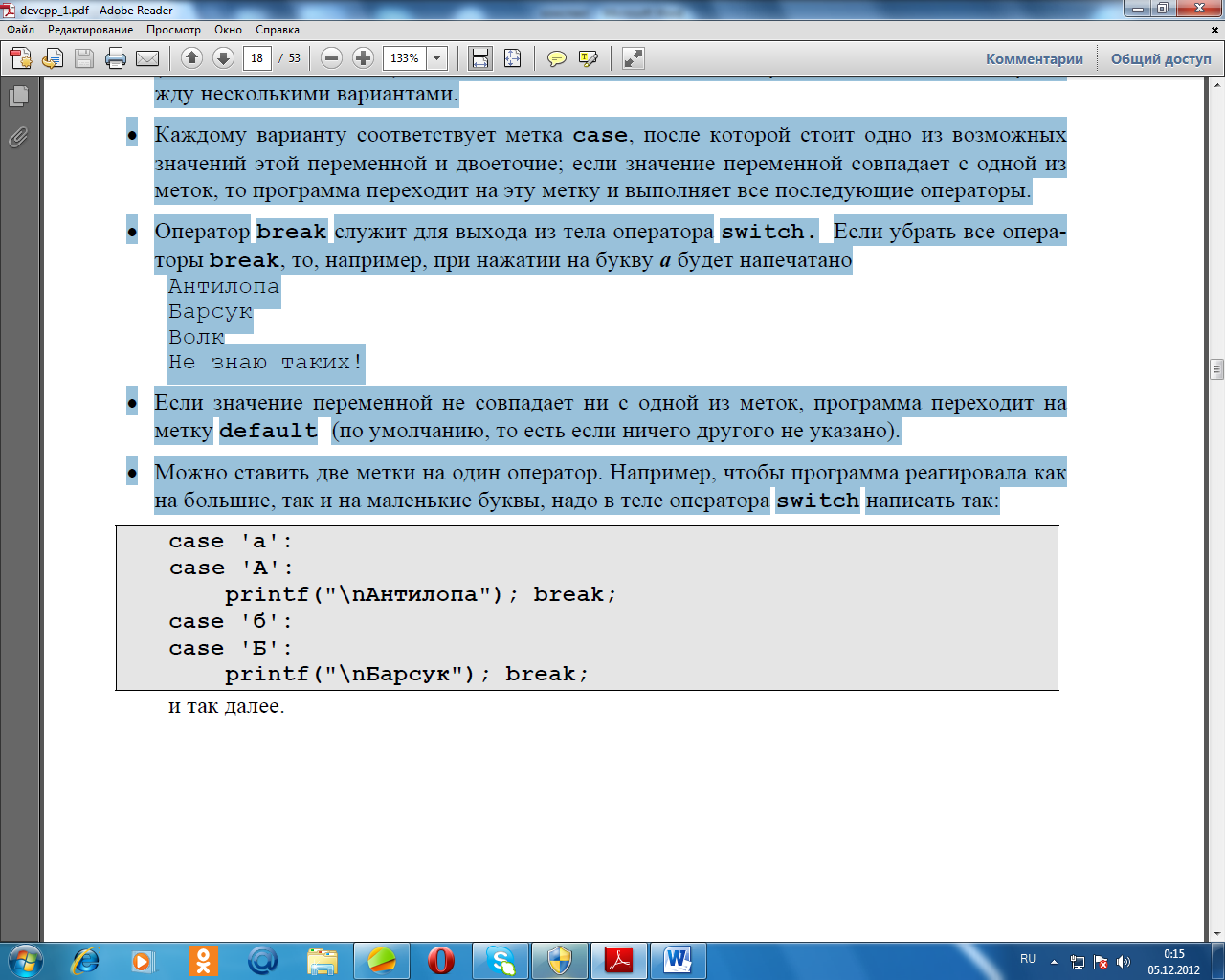Open the Файл menu
The width and height of the screenshot is (1225, 980).
pos(21,30)
